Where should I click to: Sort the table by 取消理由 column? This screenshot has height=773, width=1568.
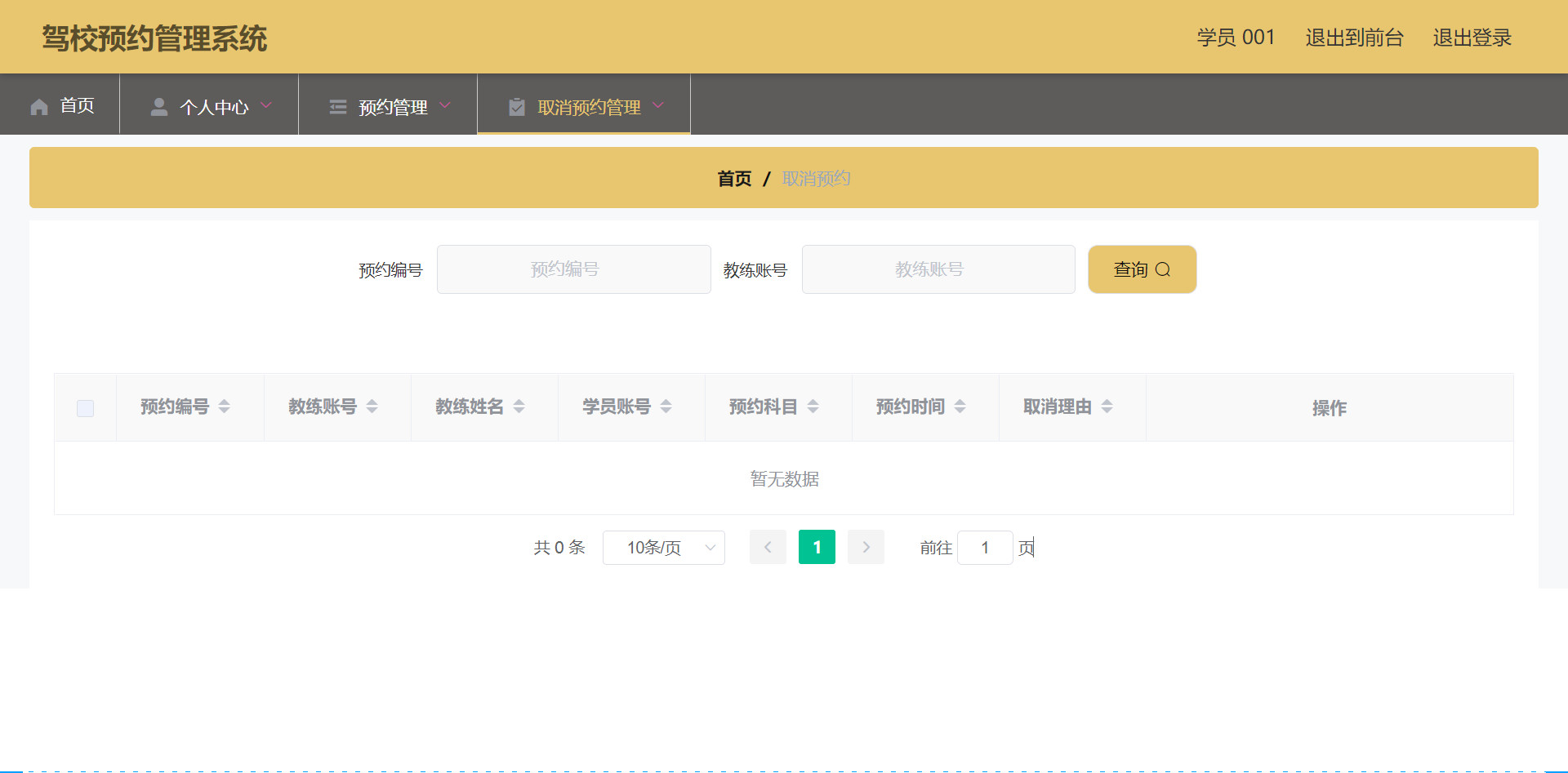tap(1107, 406)
